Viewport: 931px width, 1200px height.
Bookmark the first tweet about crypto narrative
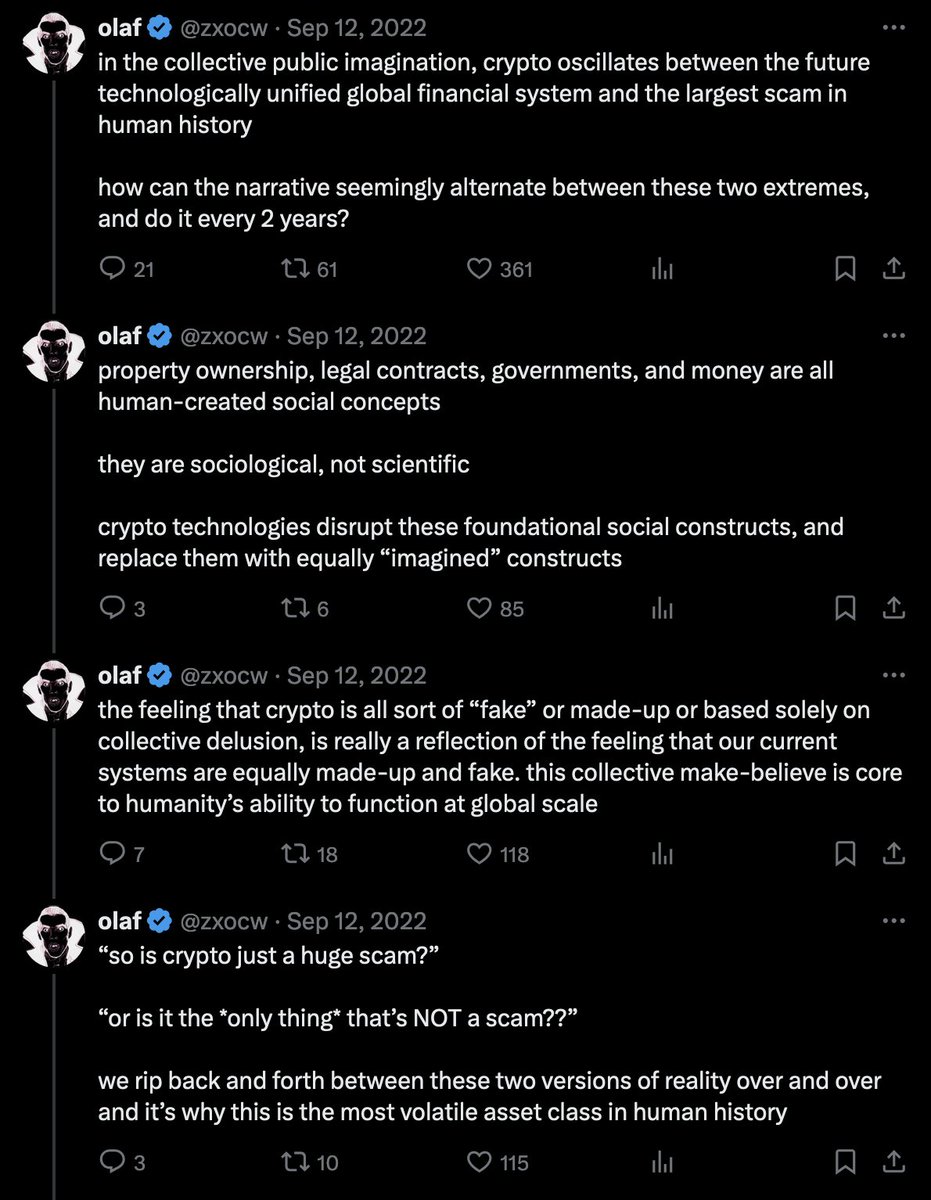(845, 268)
